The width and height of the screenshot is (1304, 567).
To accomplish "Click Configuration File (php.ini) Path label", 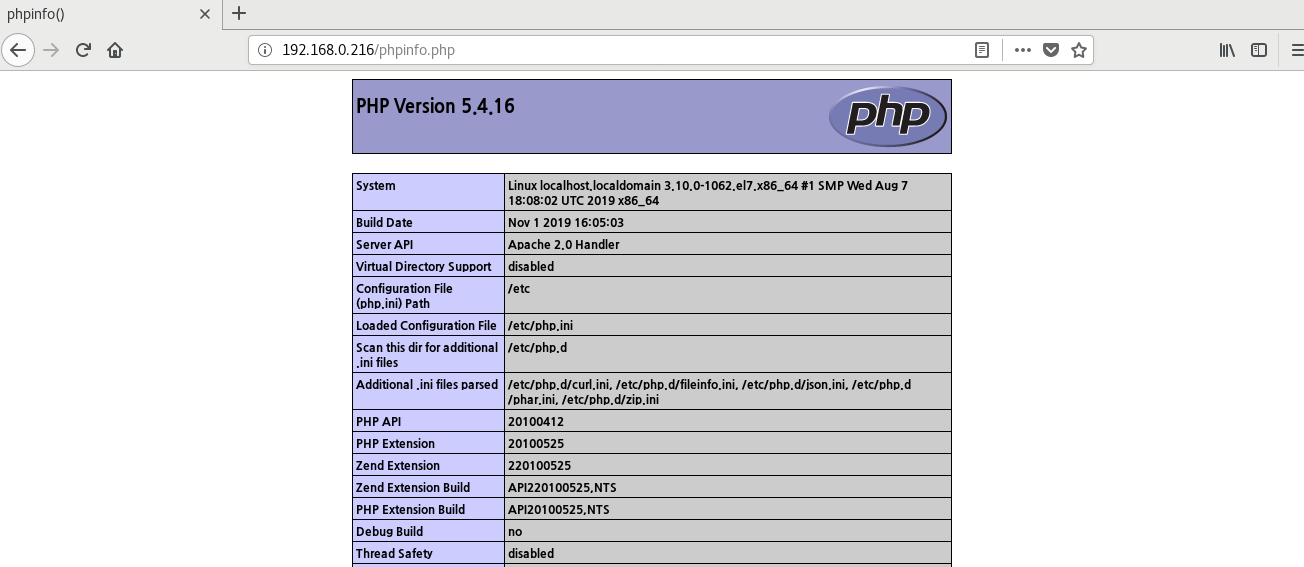I will pos(404,296).
